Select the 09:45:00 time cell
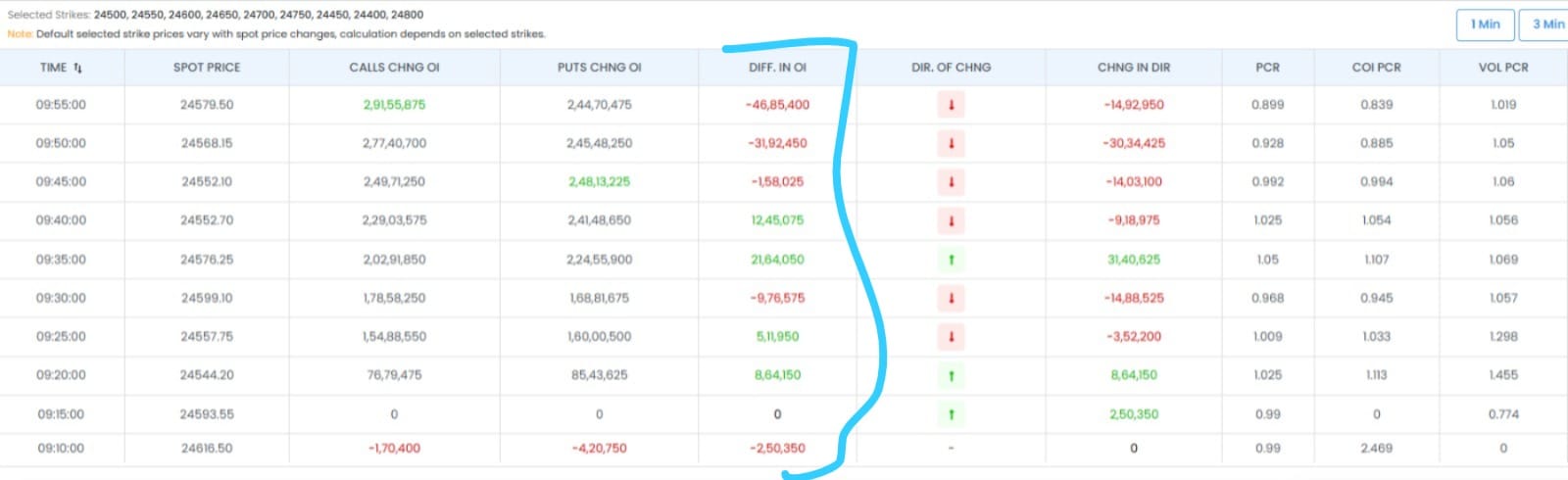 pyautogui.click(x=61, y=182)
